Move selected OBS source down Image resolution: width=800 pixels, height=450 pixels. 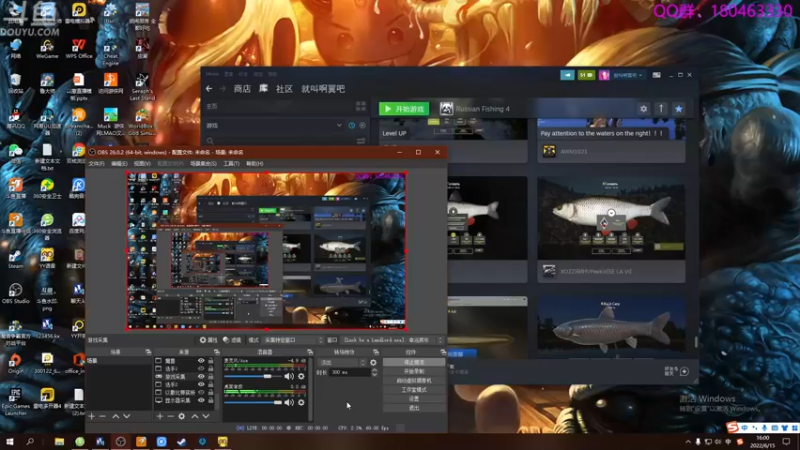(x=206, y=416)
